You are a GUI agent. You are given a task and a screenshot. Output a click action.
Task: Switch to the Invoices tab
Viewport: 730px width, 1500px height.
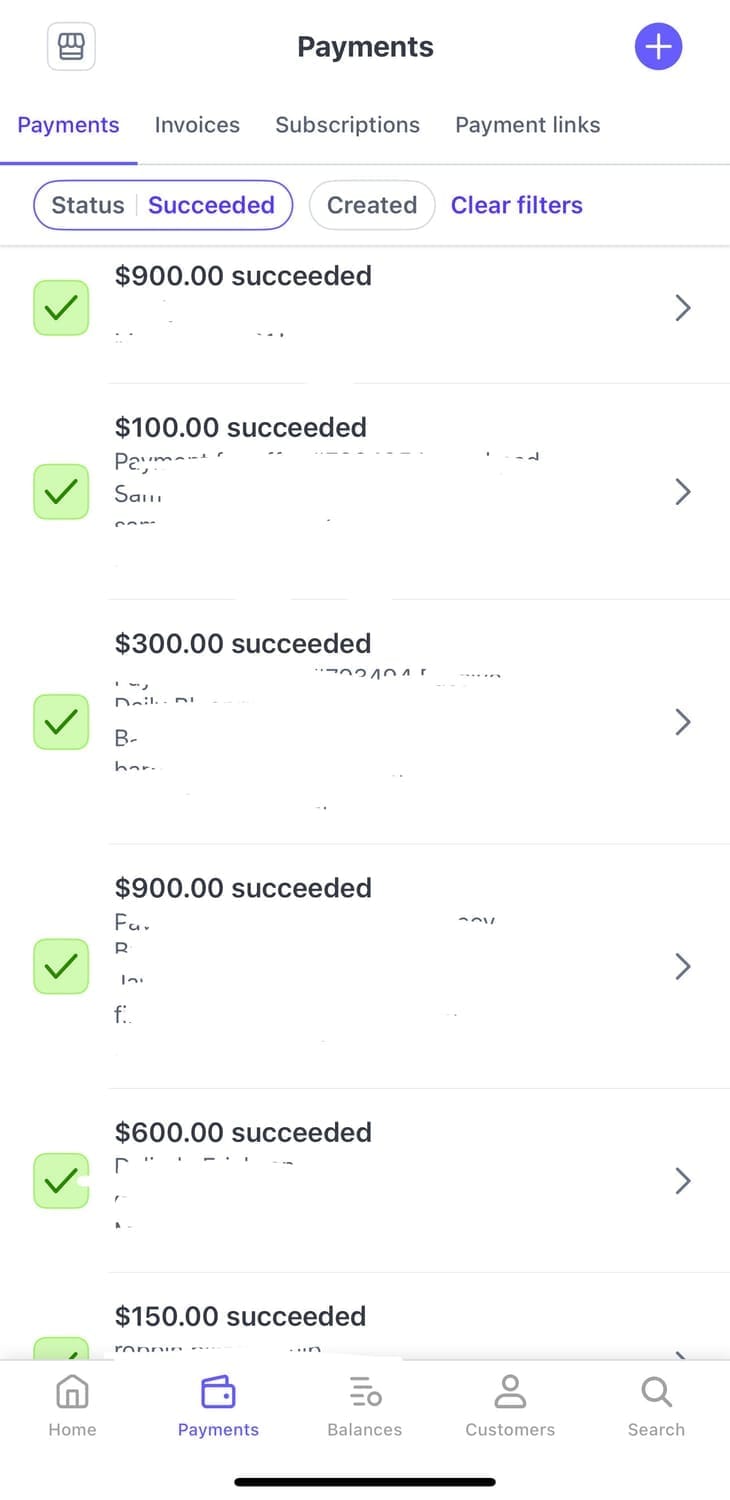[197, 125]
